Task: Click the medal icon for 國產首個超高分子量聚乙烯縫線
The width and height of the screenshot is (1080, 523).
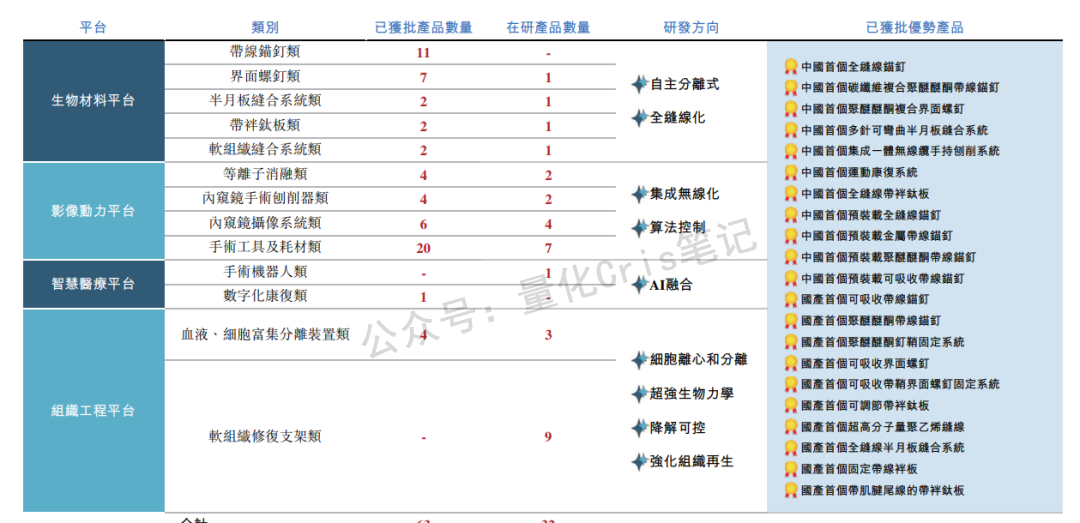Action: (x=791, y=427)
